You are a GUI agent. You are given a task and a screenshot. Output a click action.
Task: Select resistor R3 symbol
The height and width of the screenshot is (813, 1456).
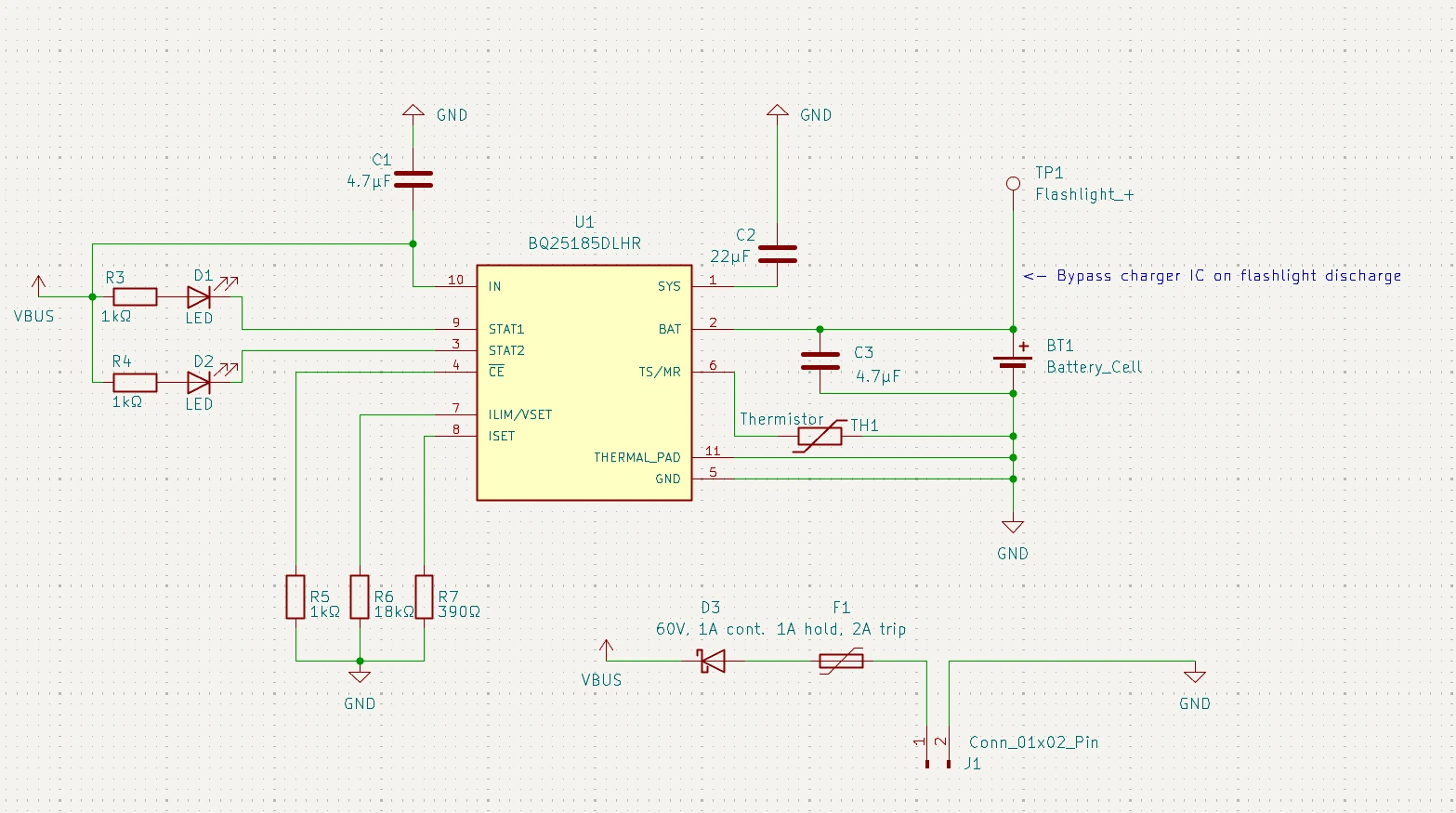(135, 297)
